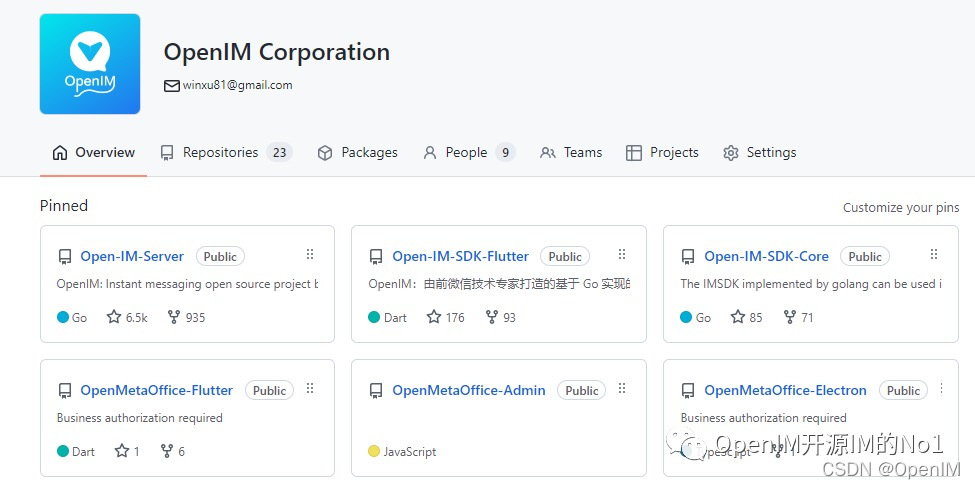Click the repo icon beside Open-IM-SDK-Flutter

pyautogui.click(x=376, y=256)
